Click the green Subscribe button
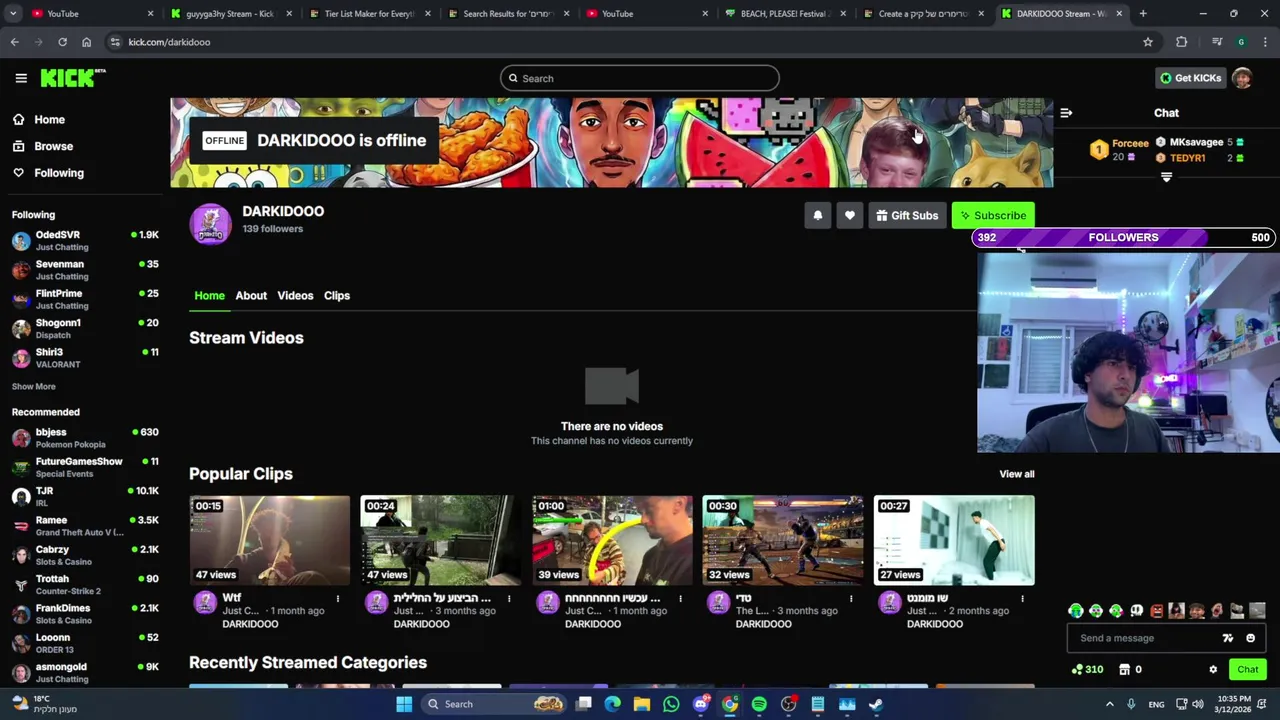The width and height of the screenshot is (1280, 720). [993, 215]
